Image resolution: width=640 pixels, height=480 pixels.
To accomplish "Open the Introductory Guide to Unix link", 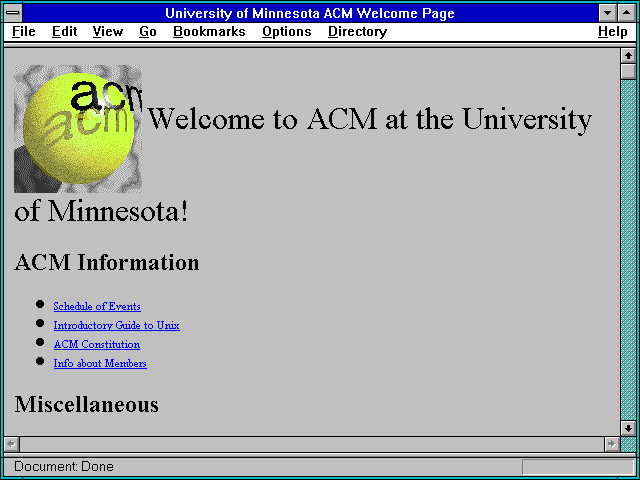I will 117,325.
